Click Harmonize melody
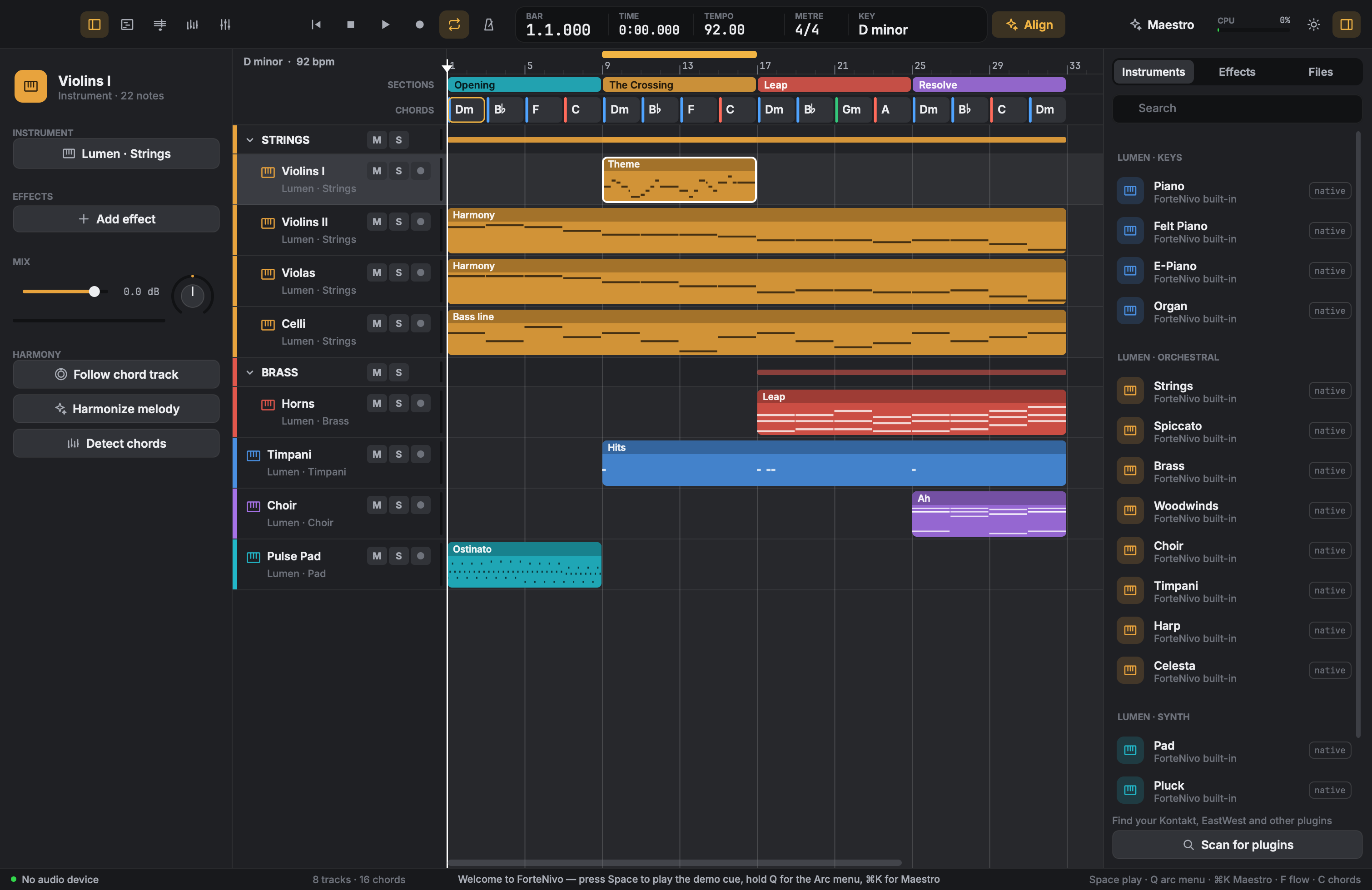 116,409
